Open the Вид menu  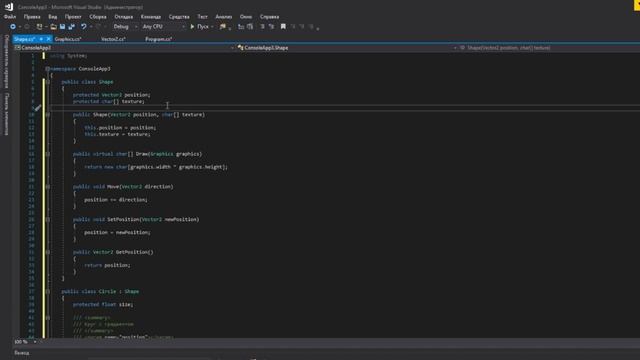coord(53,17)
